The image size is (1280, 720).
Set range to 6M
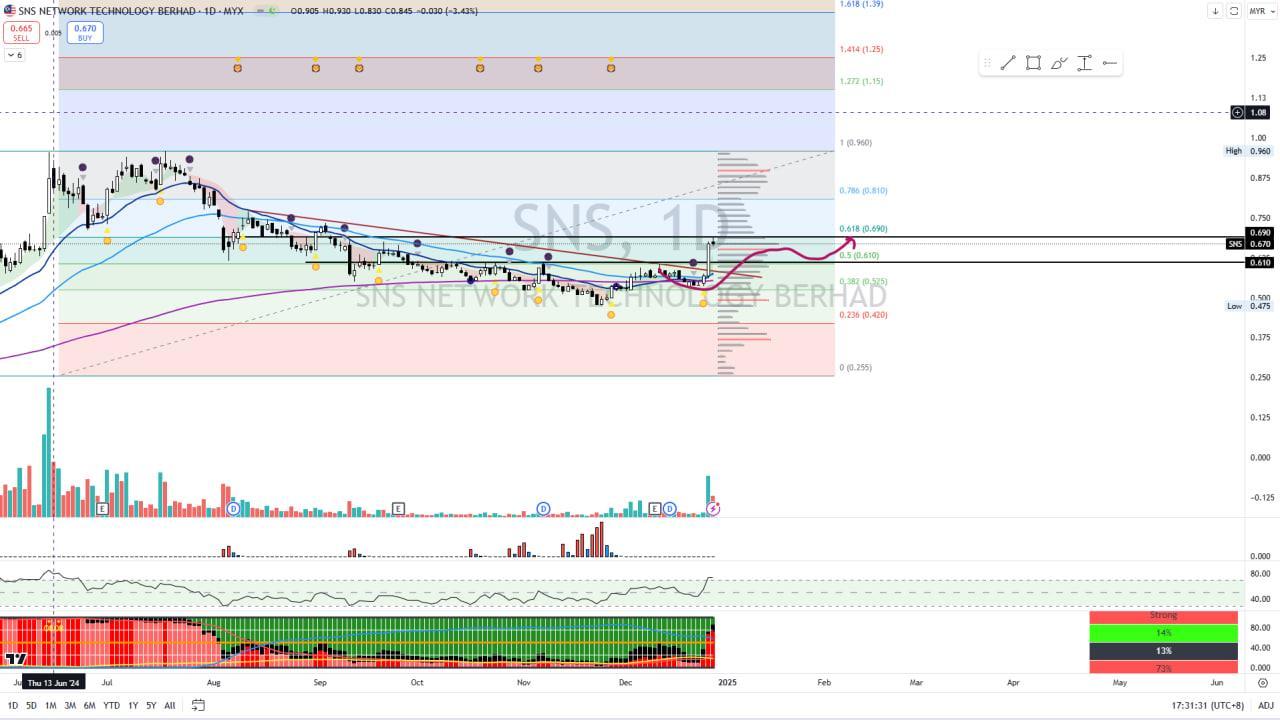pyautogui.click(x=90, y=705)
